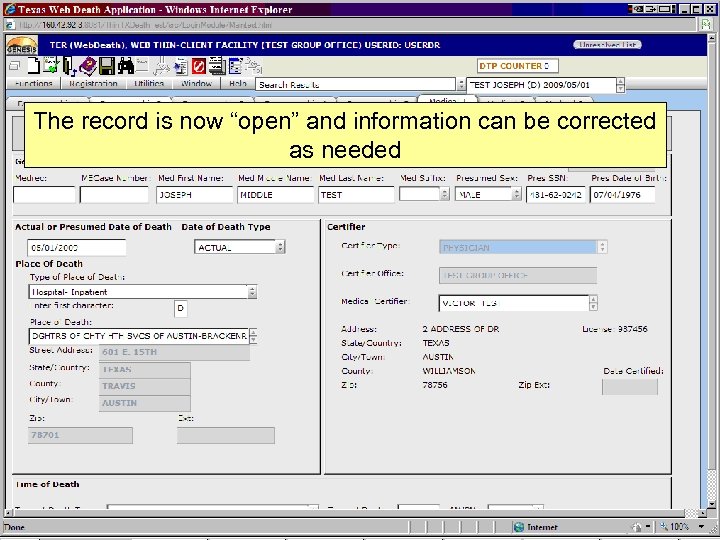The image size is (720, 540).
Task: Click the Enter first character box
Action: coord(180,308)
